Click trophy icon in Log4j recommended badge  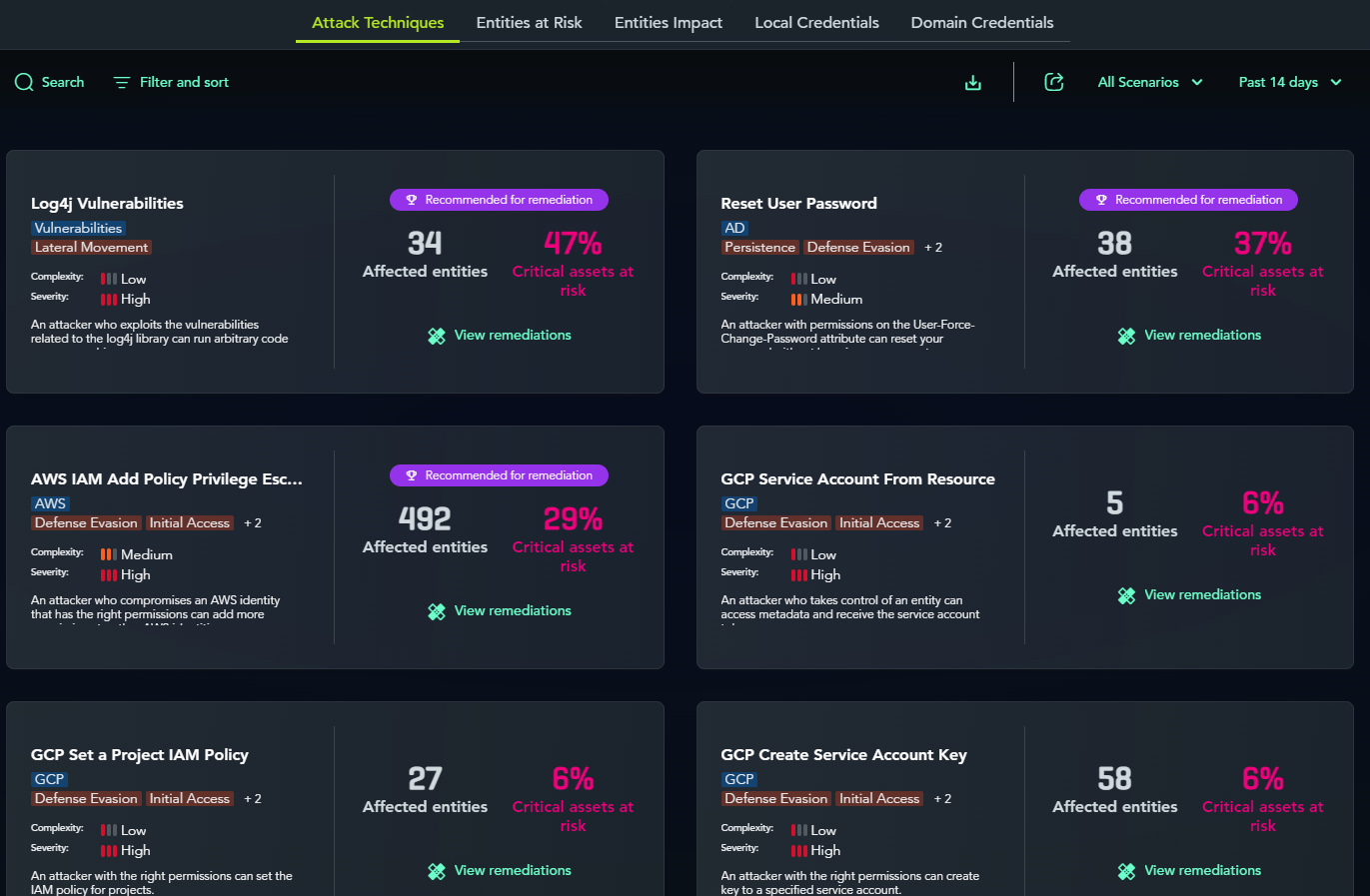click(x=411, y=200)
